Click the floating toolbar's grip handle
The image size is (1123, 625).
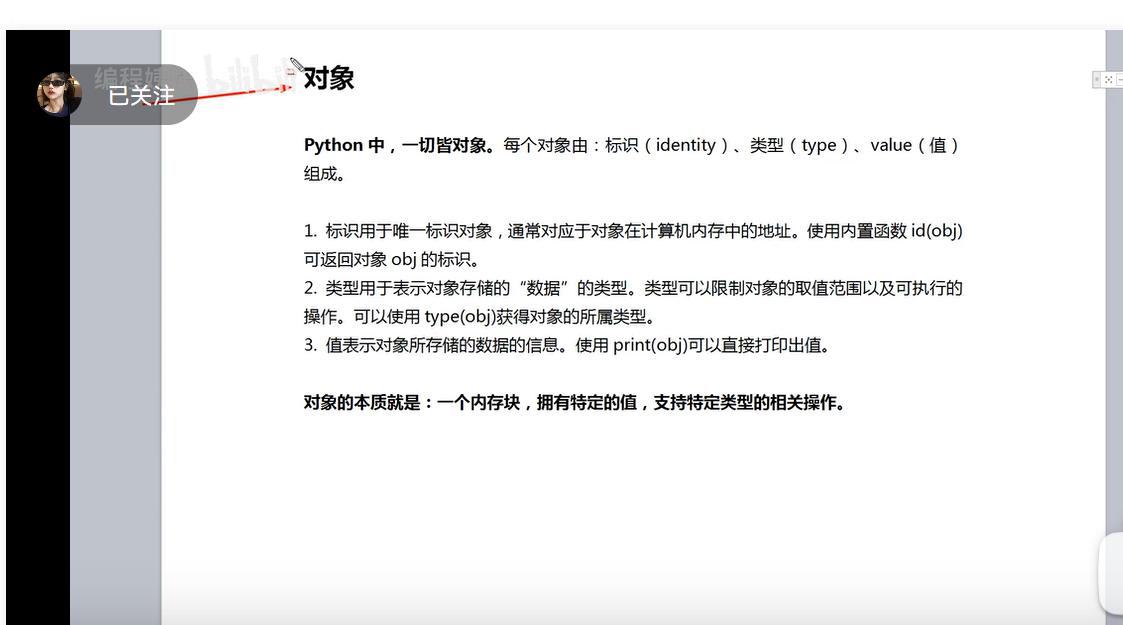point(1097,79)
